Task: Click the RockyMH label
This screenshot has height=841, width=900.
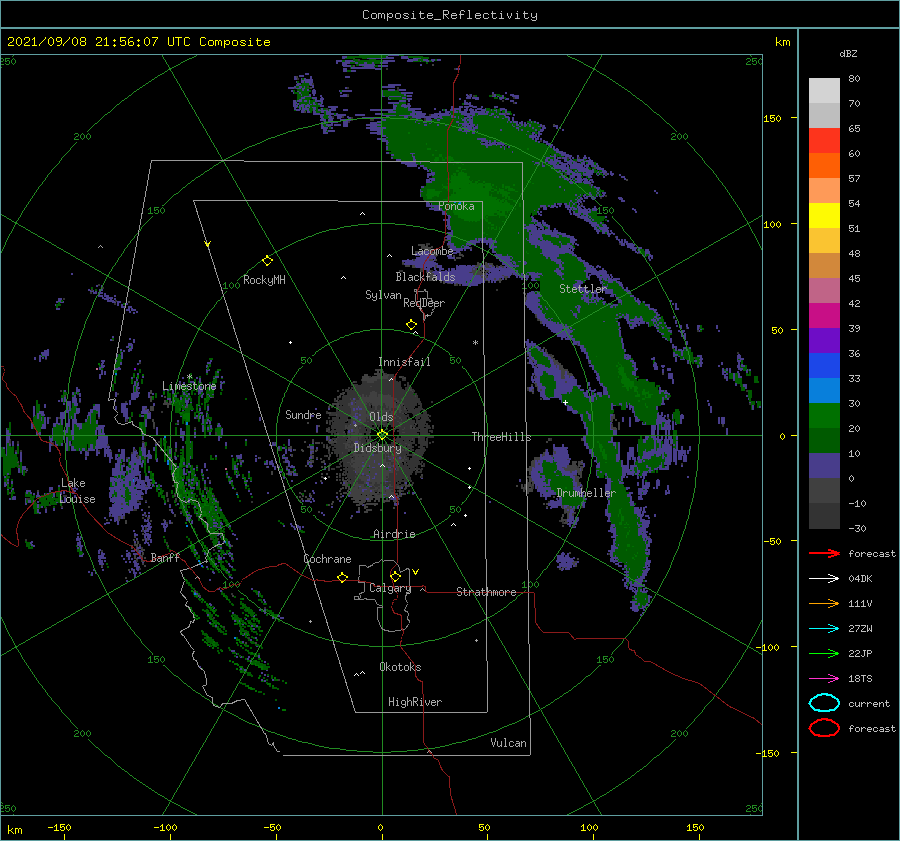Action: coord(264,280)
